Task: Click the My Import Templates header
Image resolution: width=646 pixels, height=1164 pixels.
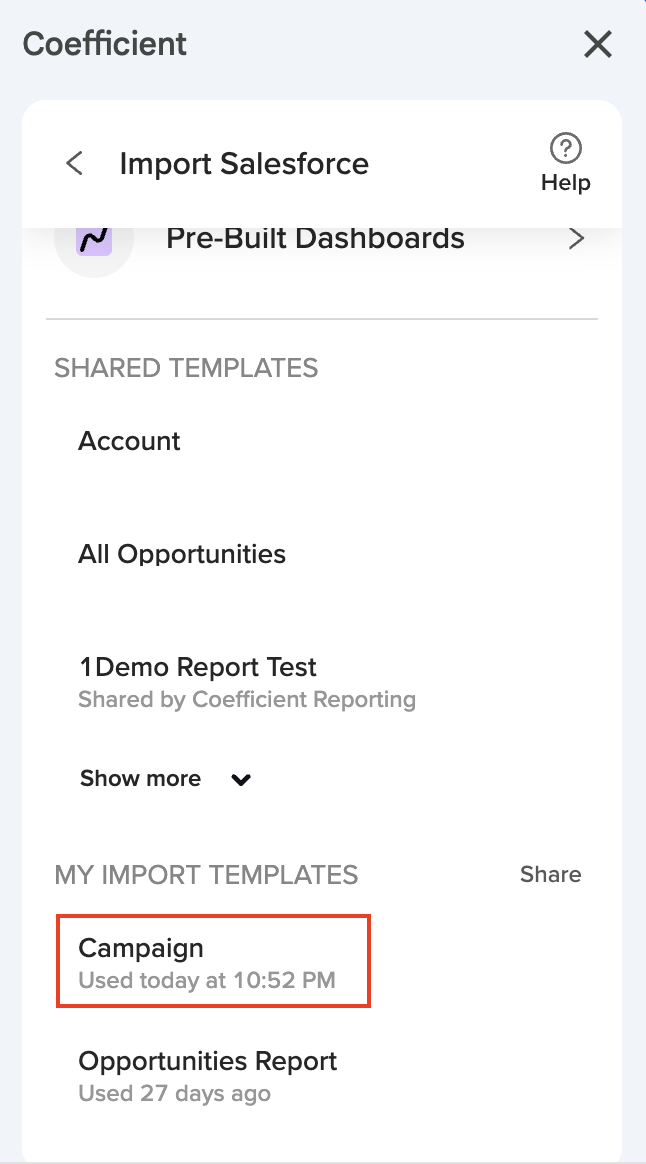Action: tap(206, 875)
